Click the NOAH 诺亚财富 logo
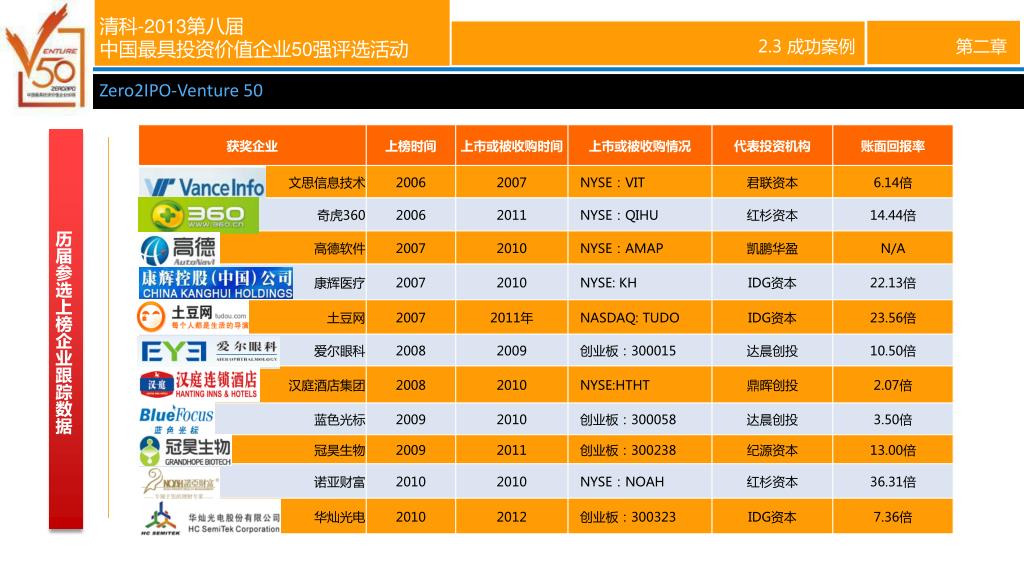The height and width of the screenshot is (576, 1024). pyautogui.click(x=180, y=483)
